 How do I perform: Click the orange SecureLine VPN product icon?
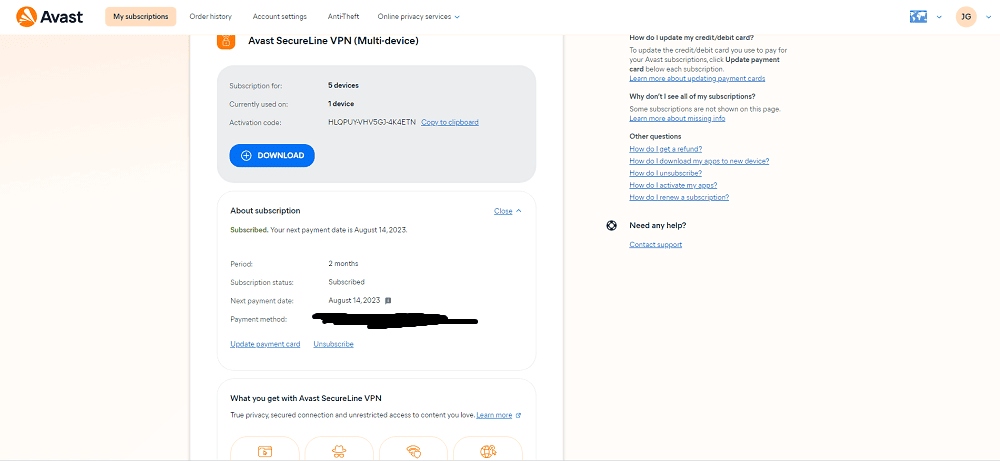pos(226,41)
